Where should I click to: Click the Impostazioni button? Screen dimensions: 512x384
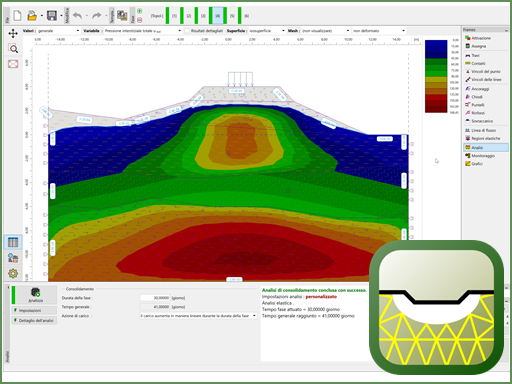pyautogui.click(x=34, y=310)
